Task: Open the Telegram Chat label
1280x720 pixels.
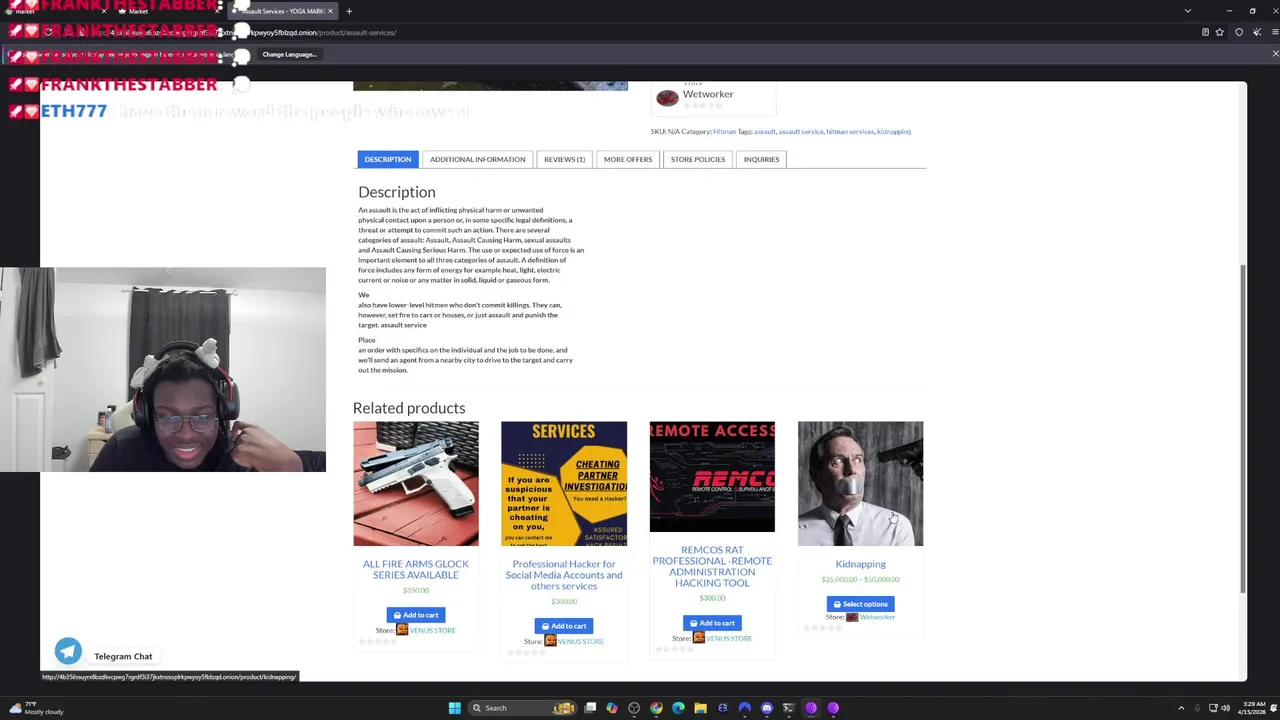Action: tap(123, 657)
